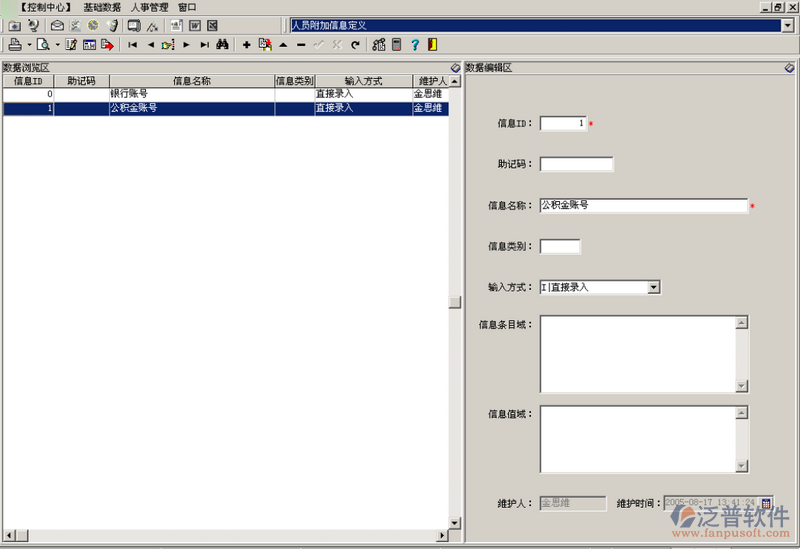Open the dropdown arrow beside print preview
The width and height of the screenshot is (800, 549).
[58, 45]
